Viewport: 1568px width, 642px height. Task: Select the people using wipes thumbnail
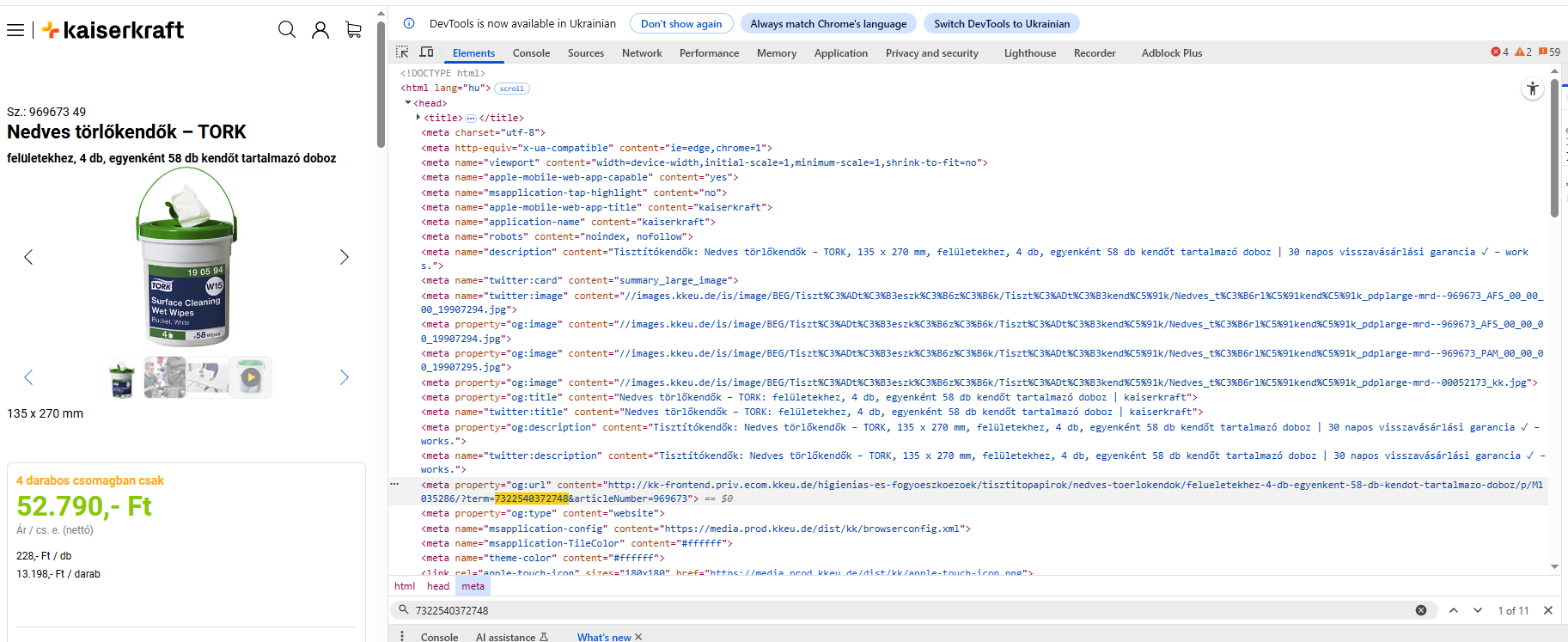pyautogui.click(x=165, y=377)
